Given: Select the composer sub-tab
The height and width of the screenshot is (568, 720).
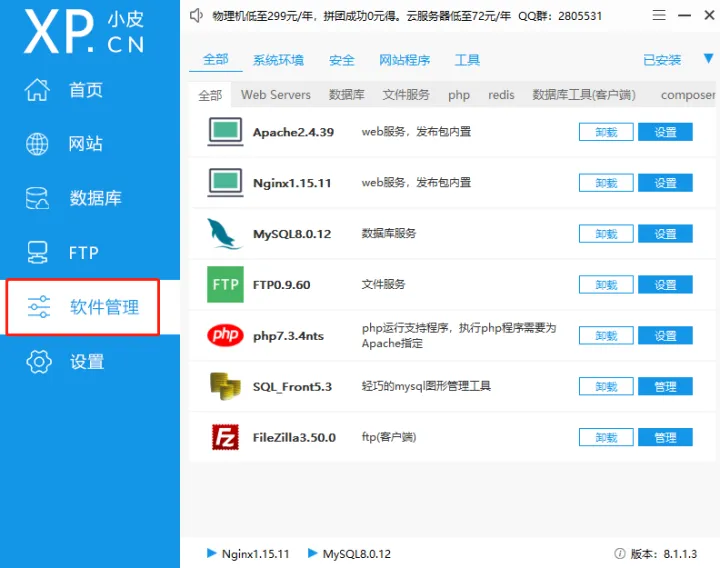Looking at the screenshot, I should tap(688, 95).
